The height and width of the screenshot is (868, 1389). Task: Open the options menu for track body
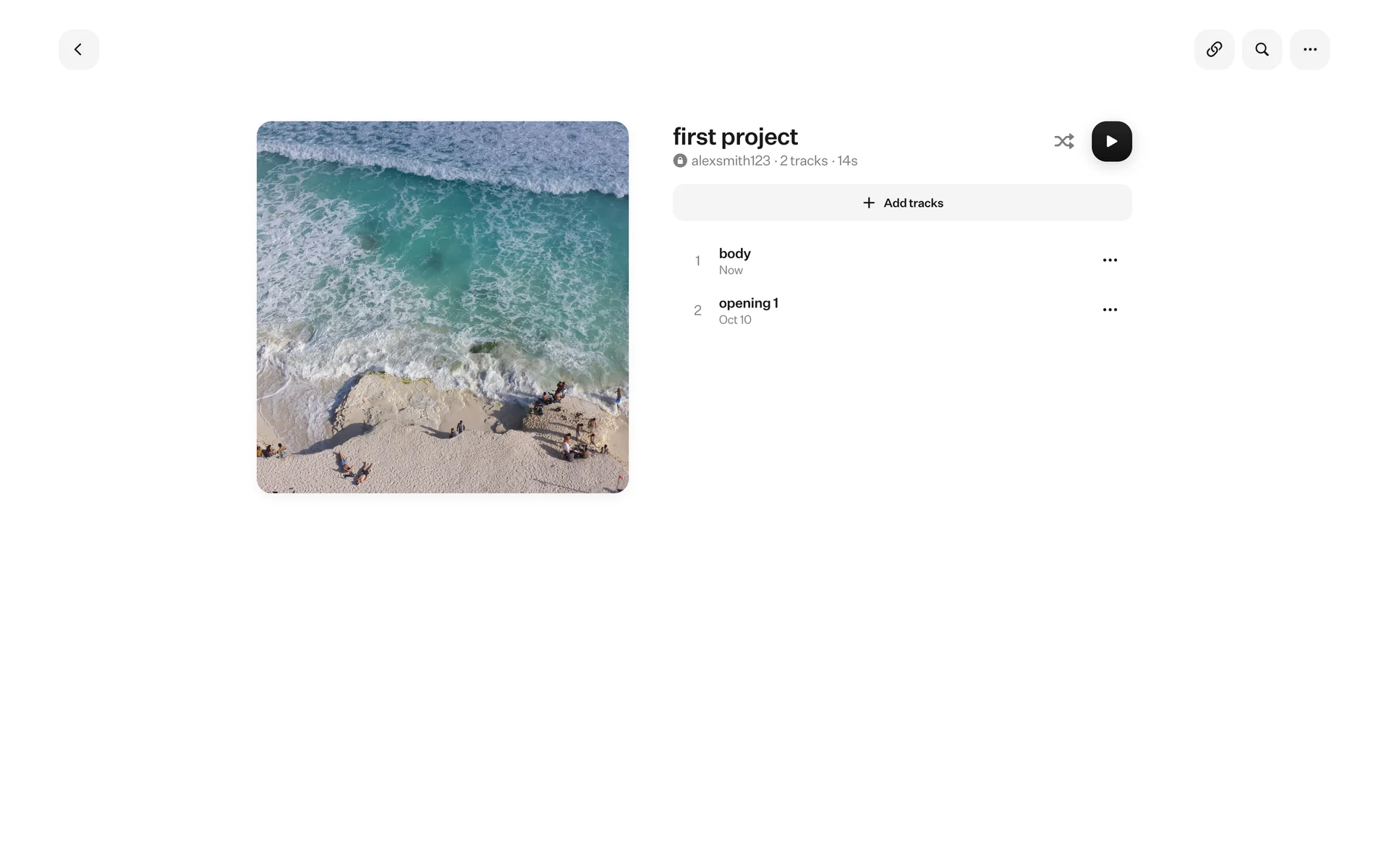tap(1110, 260)
